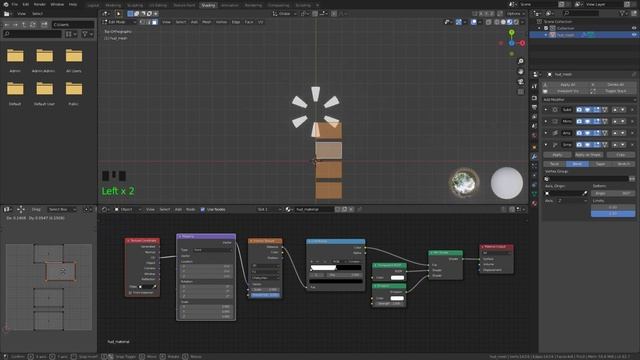Open the Window menu
The height and width of the screenshot is (360, 640).
[57, 4]
